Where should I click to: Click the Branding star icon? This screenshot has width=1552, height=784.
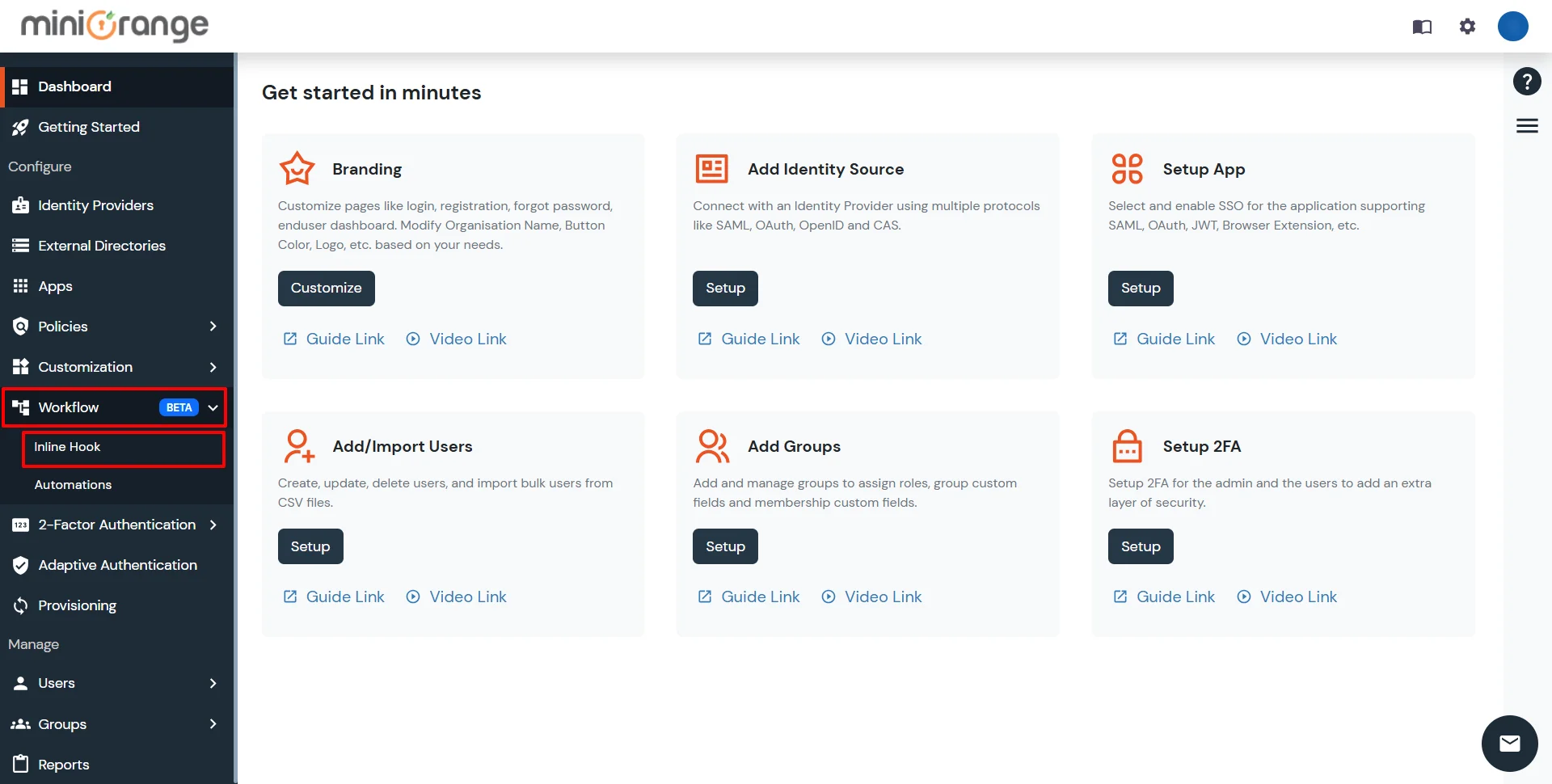pyautogui.click(x=297, y=168)
